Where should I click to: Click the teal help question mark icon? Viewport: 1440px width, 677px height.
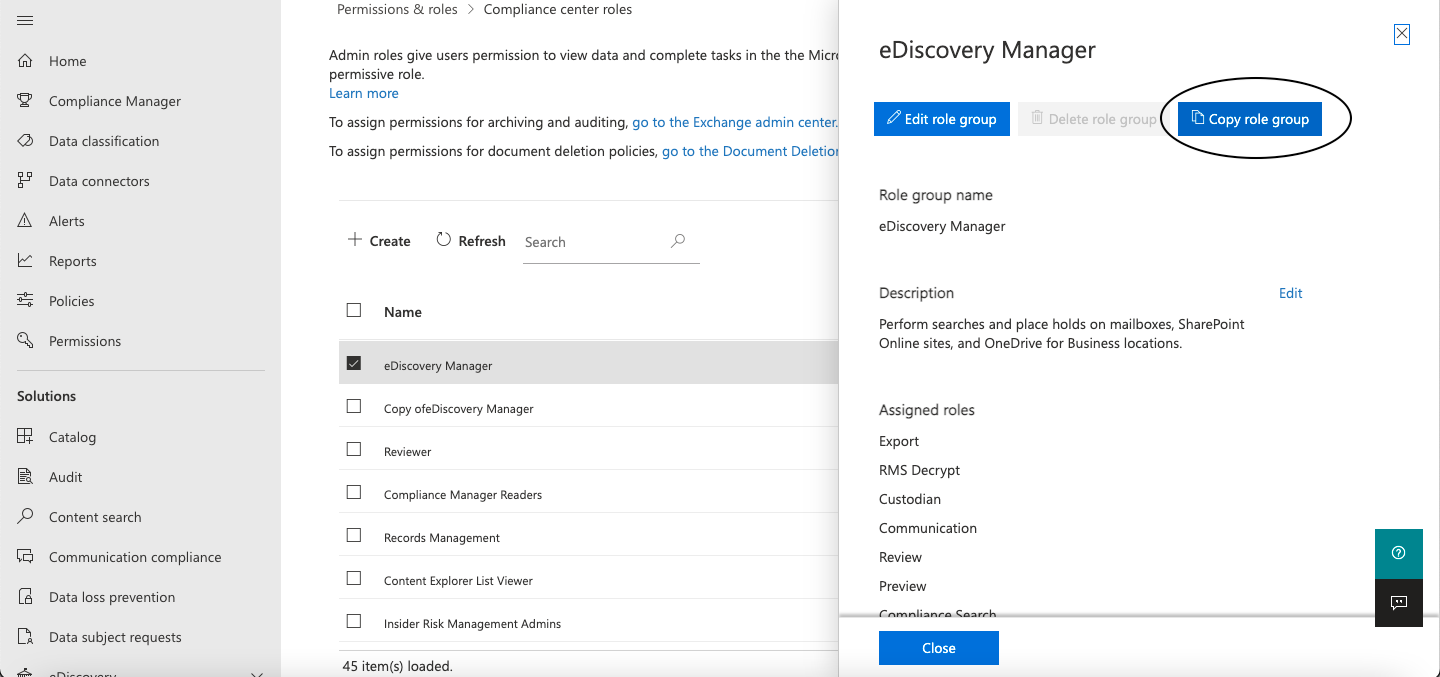[x=1399, y=553]
